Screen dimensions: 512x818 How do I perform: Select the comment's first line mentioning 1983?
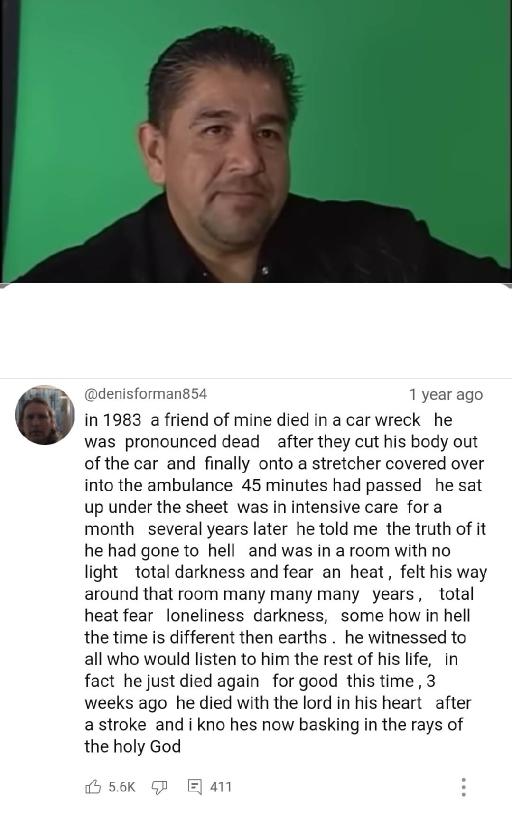click(x=268, y=420)
